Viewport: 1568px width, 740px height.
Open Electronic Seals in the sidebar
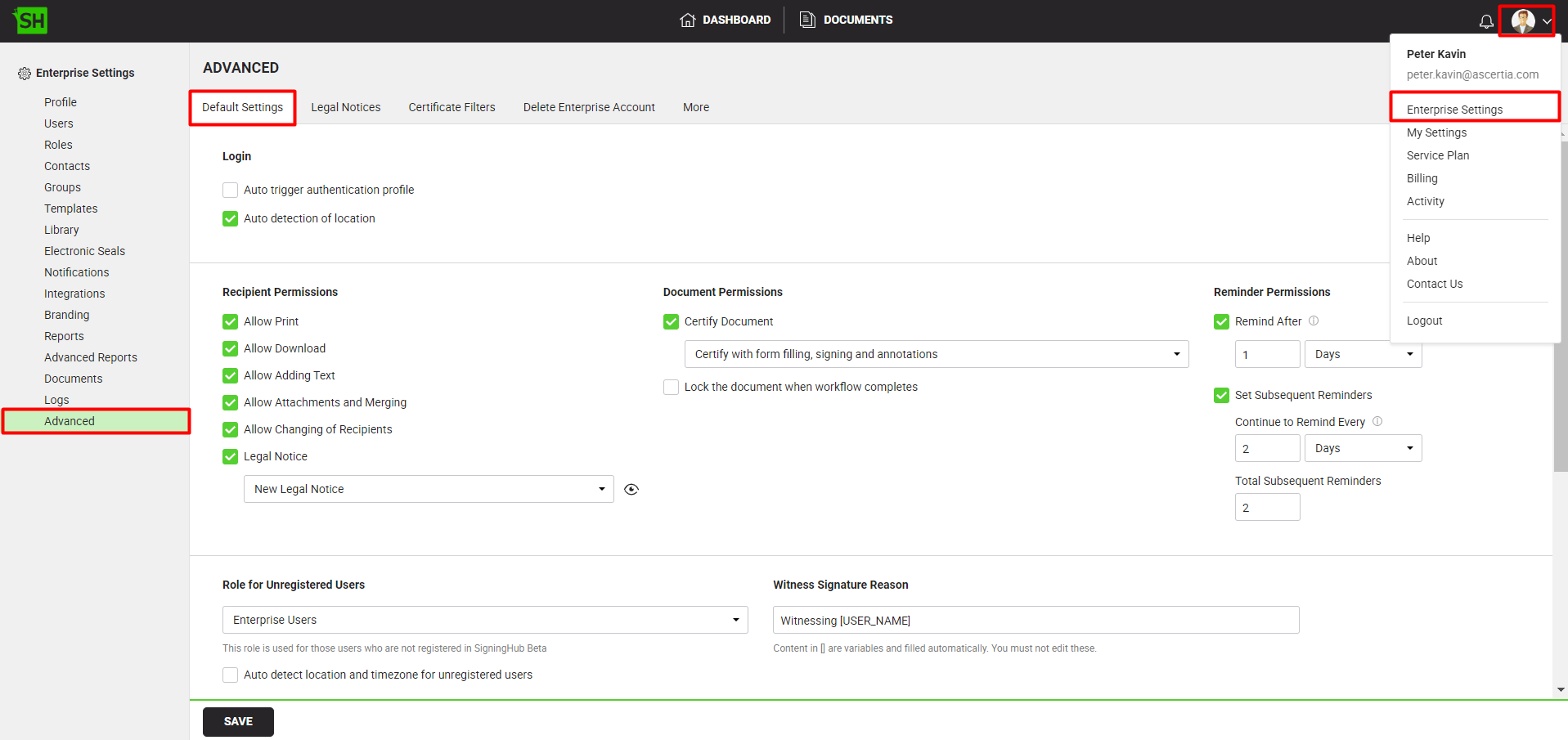coord(84,251)
